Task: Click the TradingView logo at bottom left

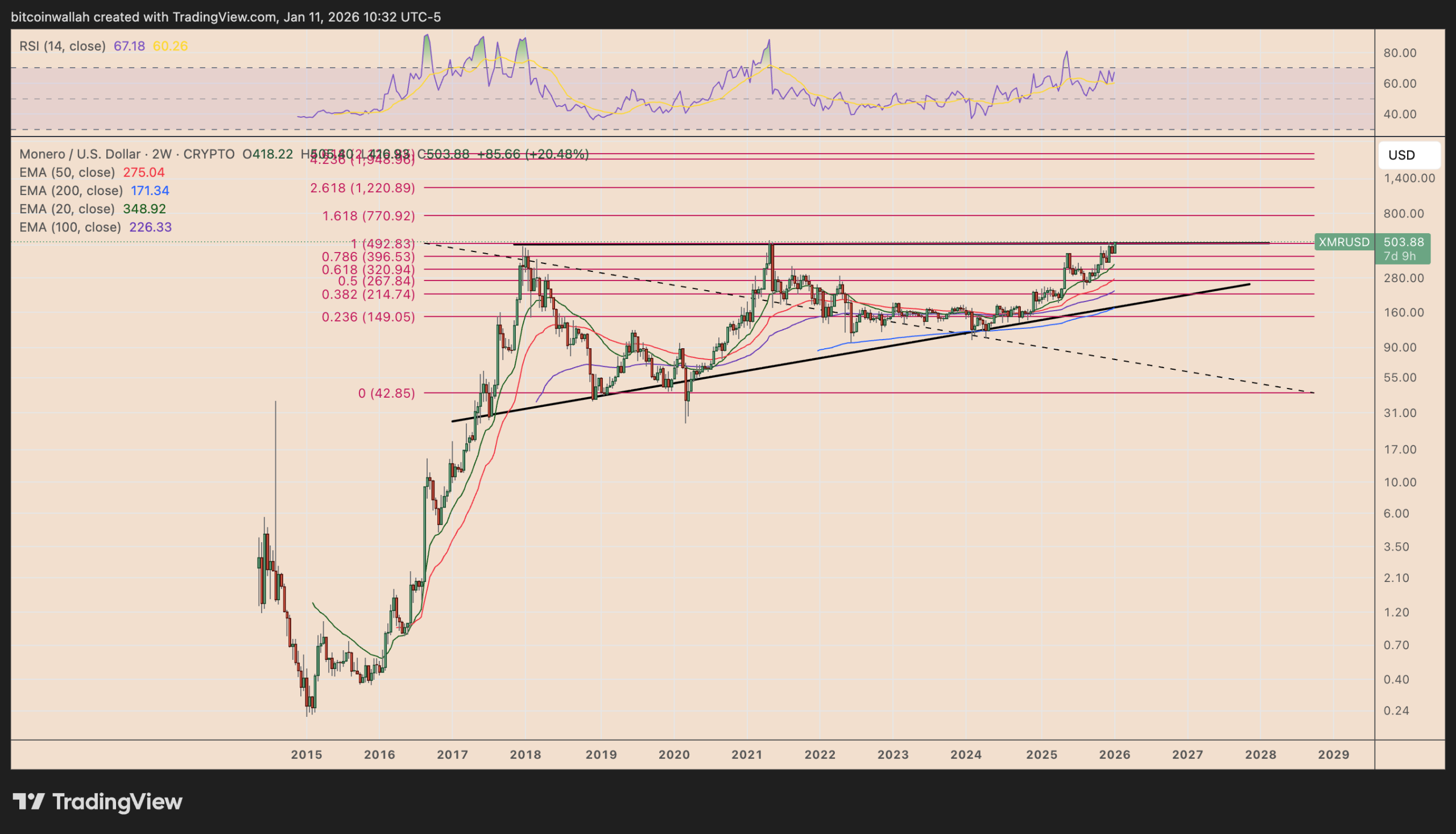Action: pyautogui.click(x=97, y=802)
